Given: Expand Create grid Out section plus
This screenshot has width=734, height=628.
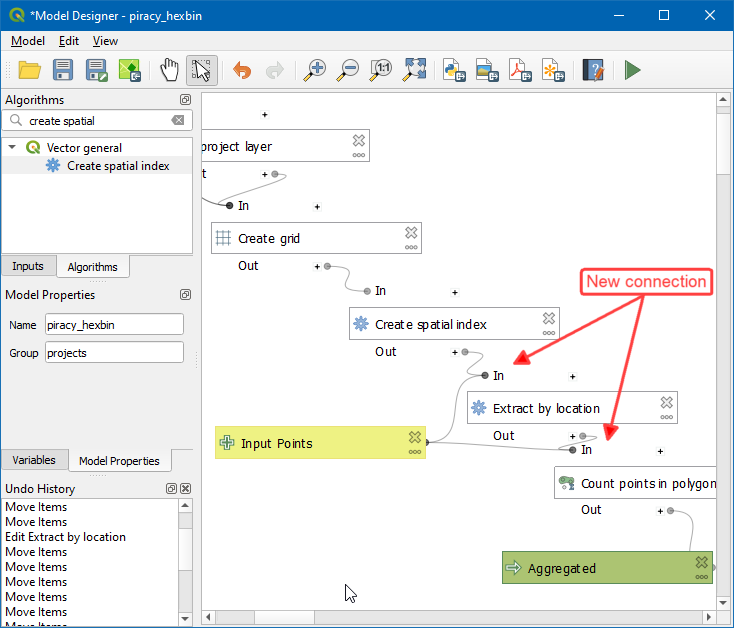Looking at the screenshot, I should pyautogui.click(x=317, y=266).
